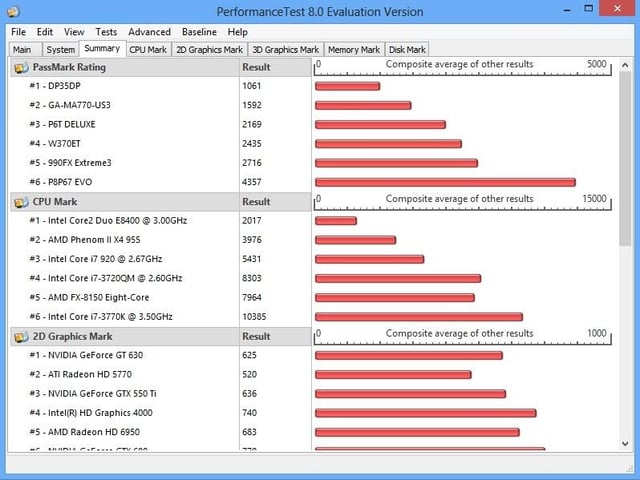Viewport: 640px width, 480px height.
Task: Open the 3D Graphics Mark tab
Action: pyautogui.click(x=286, y=50)
